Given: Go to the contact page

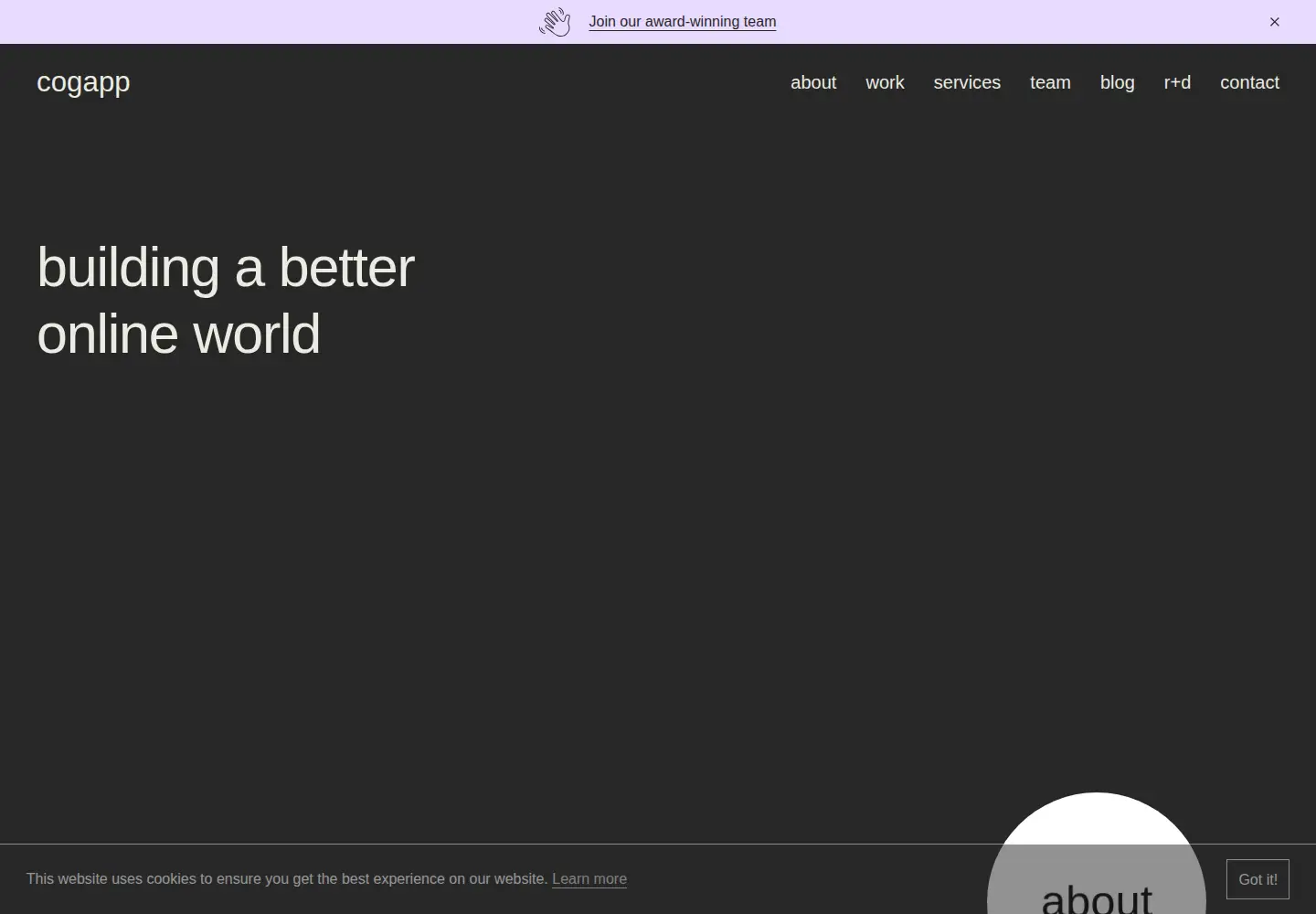Looking at the screenshot, I should tap(1249, 82).
